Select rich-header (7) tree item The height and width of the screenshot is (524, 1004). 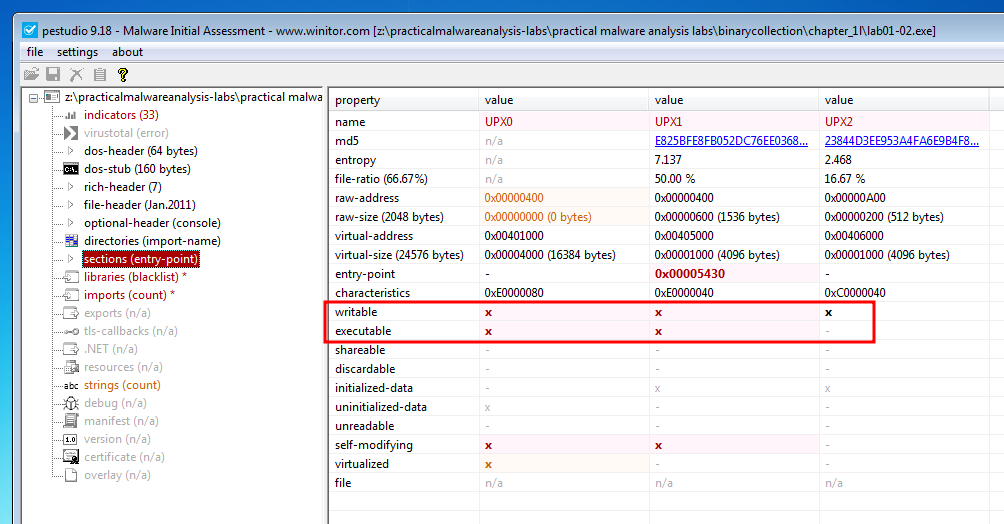point(122,187)
